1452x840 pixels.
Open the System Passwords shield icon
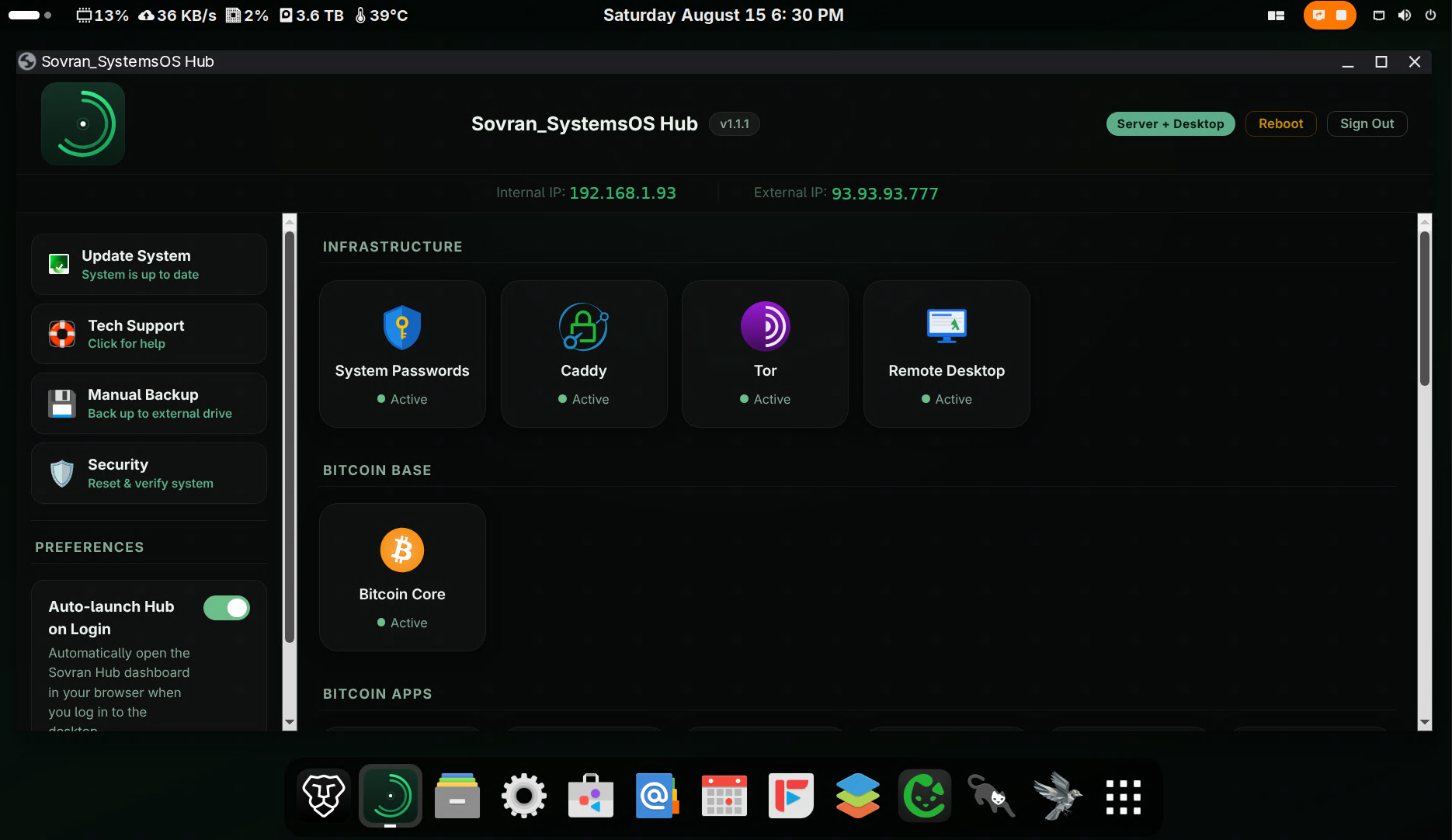tap(402, 327)
